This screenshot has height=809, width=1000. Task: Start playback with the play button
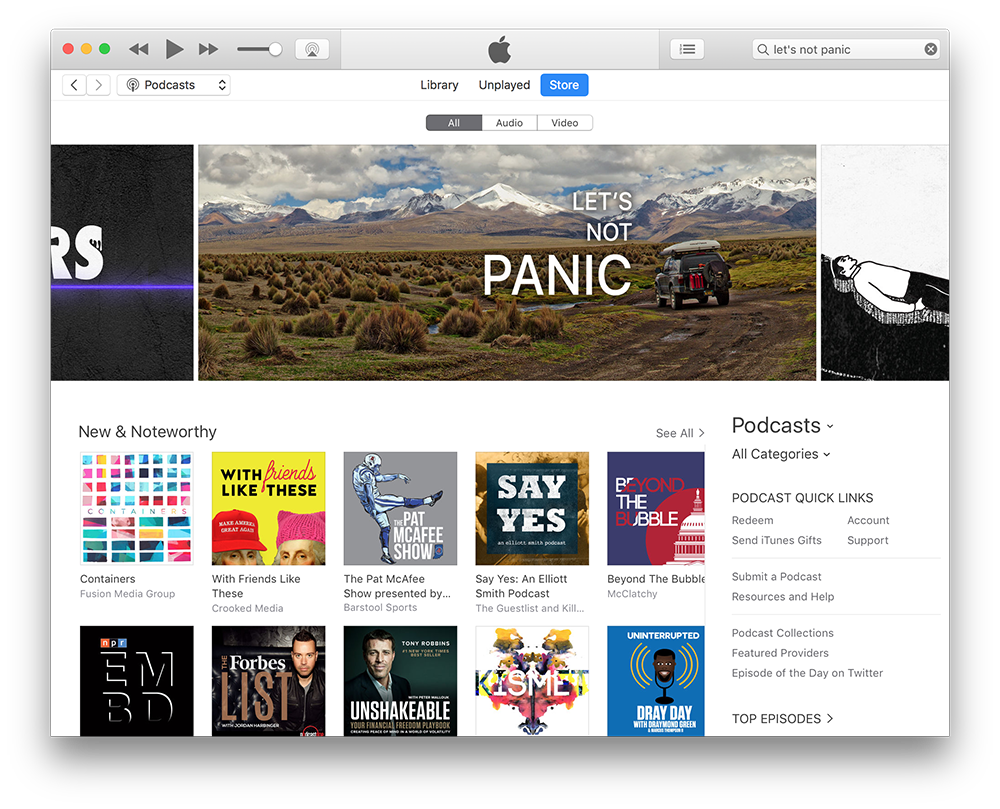pyautogui.click(x=174, y=49)
